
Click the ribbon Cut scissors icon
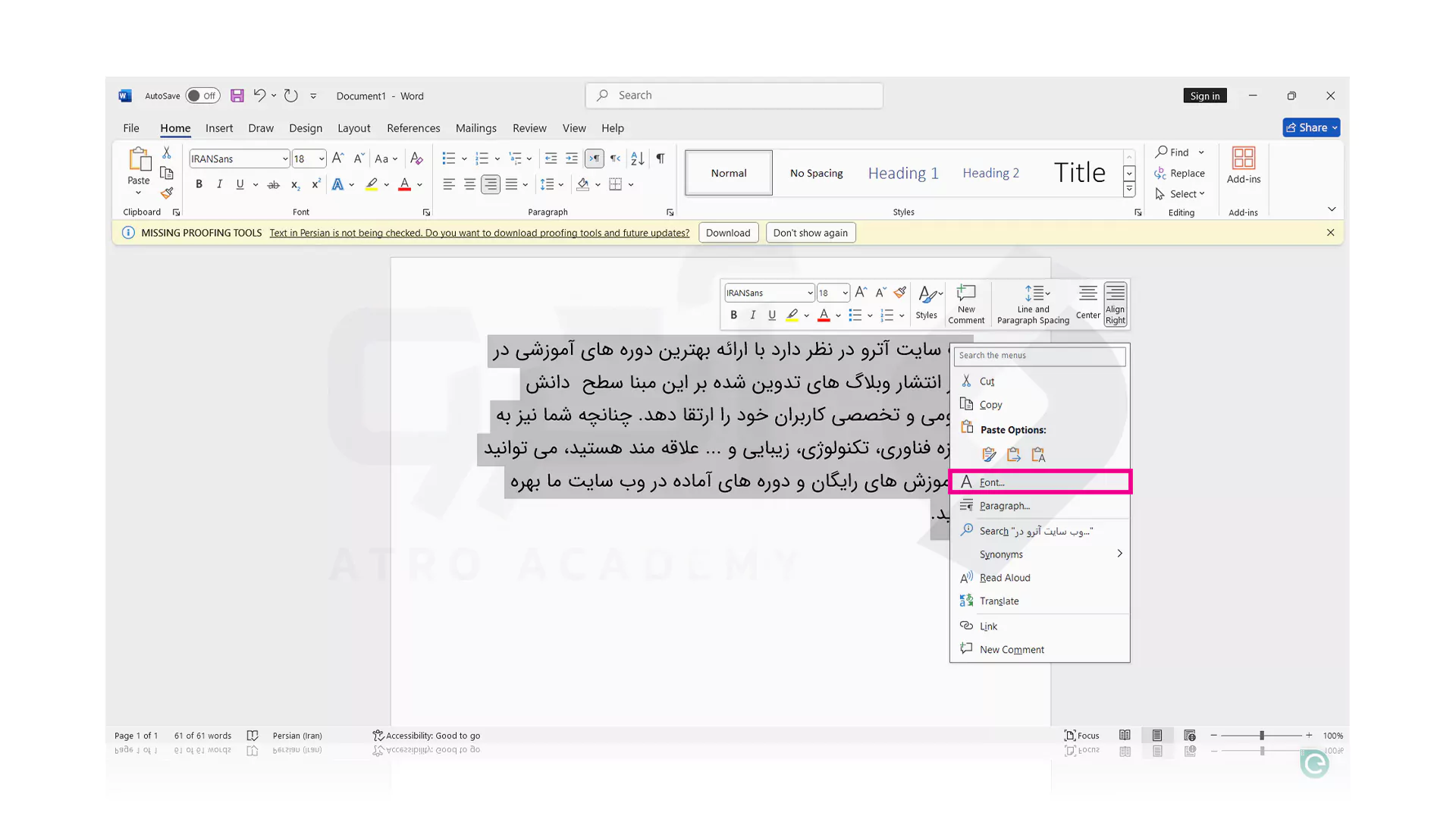click(x=167, y=153)
